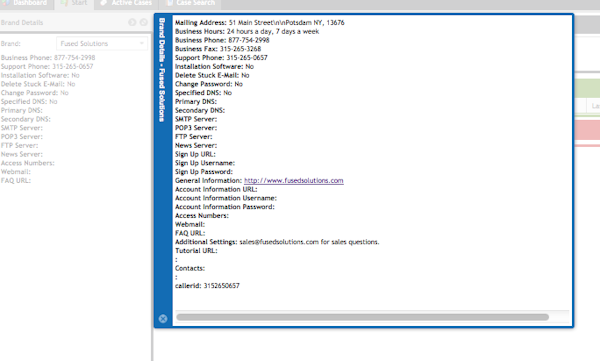The width and height of the screenshot is (600, 361).
Task: Select the Business Hours line
Action: (247, 31)
